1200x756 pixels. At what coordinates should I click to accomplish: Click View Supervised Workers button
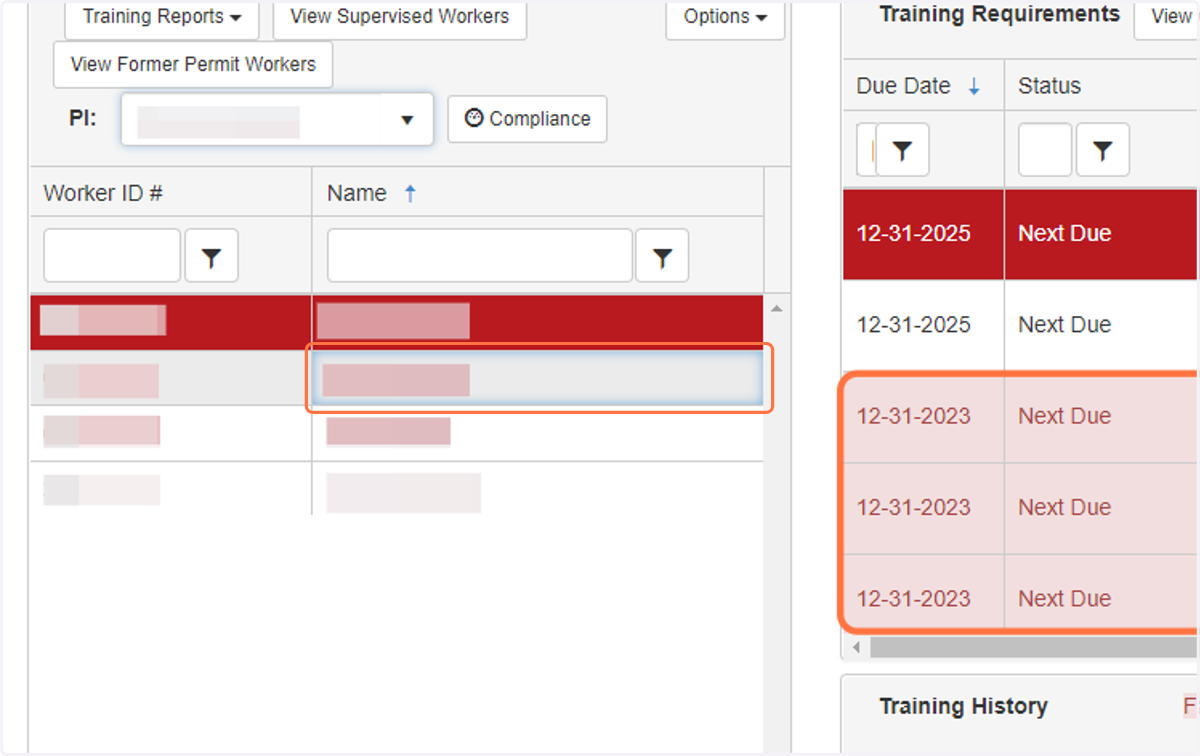point(399,17)
